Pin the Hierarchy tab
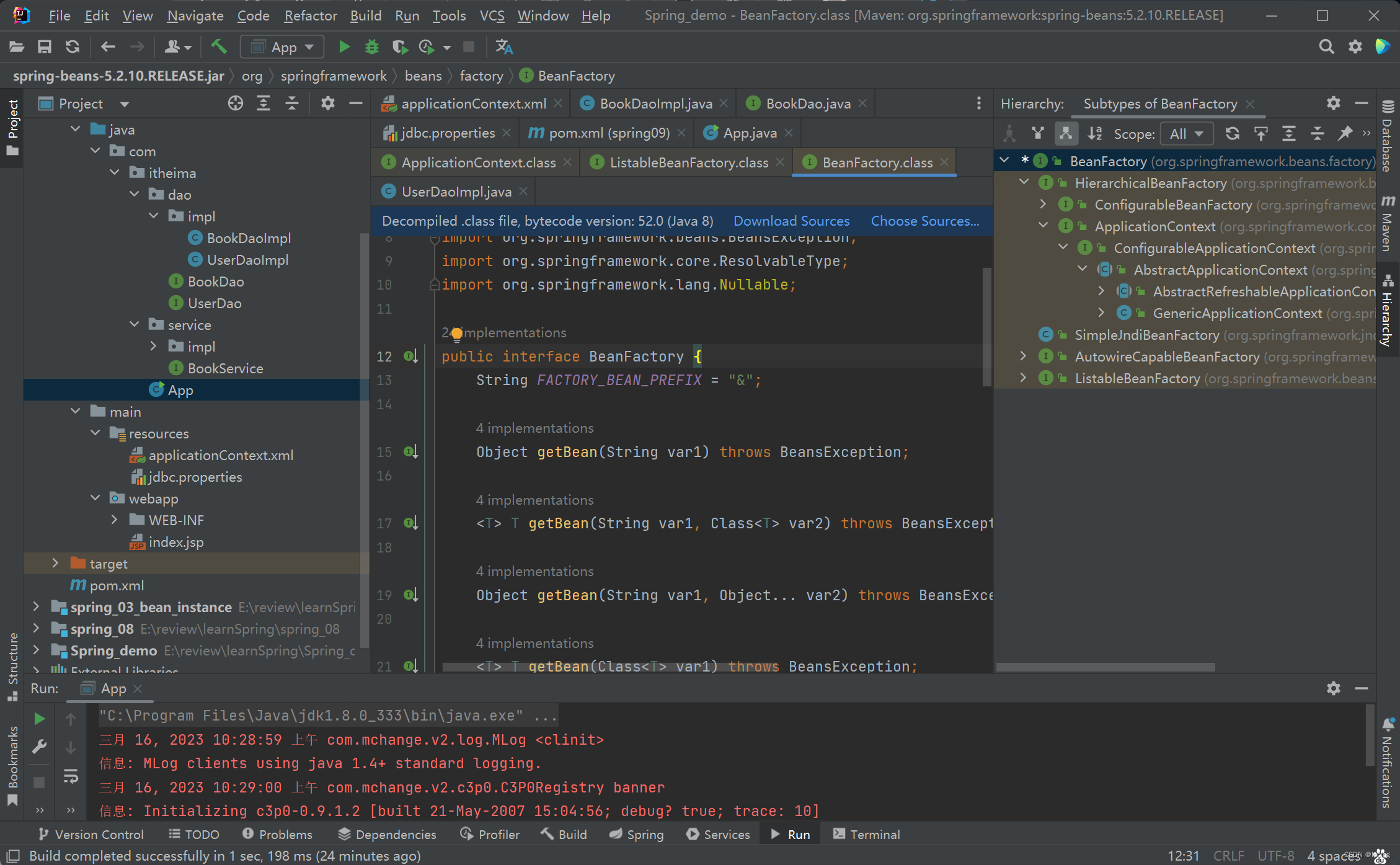Viewport: 1400px width, 865px height. [x=1345, y=134]
